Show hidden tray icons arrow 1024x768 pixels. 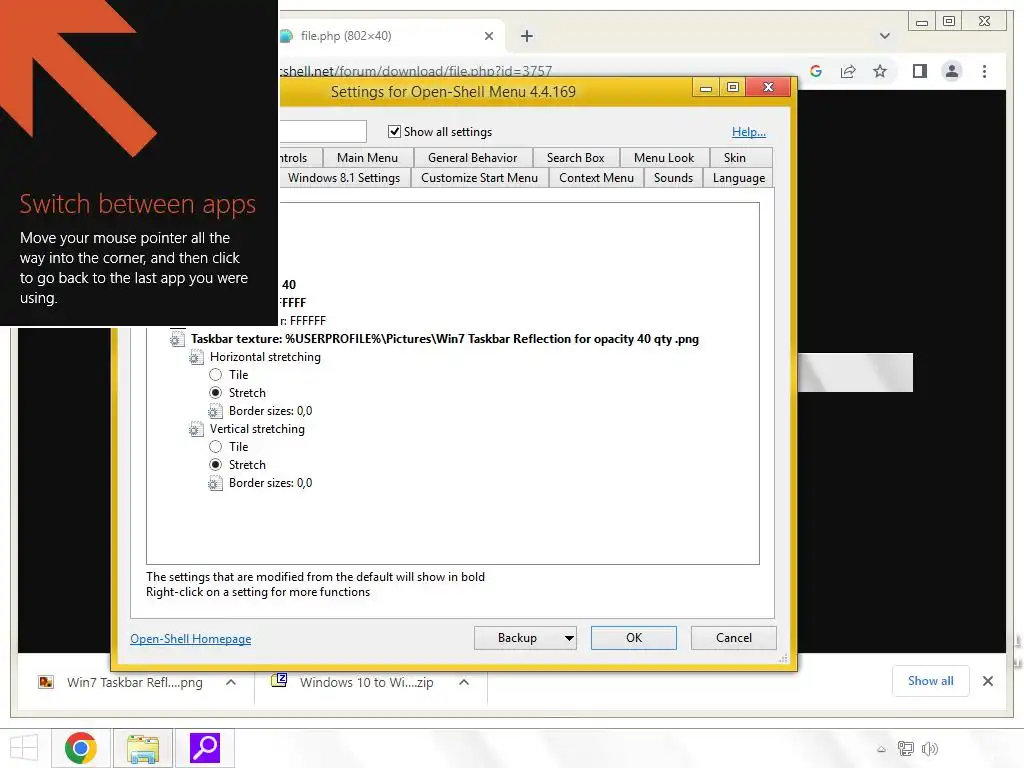881,749
